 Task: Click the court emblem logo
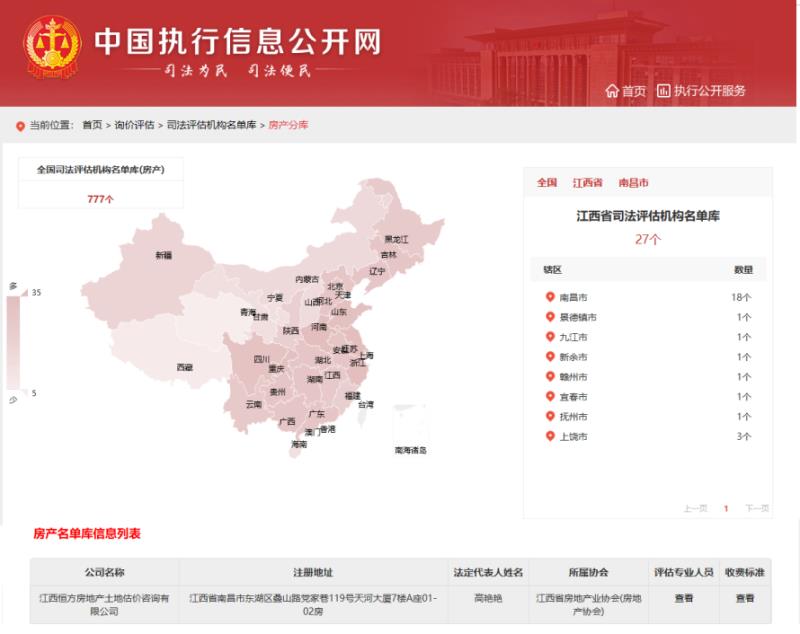(52, 46)
